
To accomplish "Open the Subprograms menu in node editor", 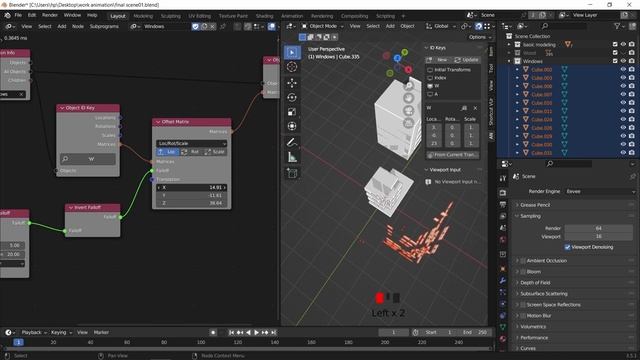I will point(104,27).
